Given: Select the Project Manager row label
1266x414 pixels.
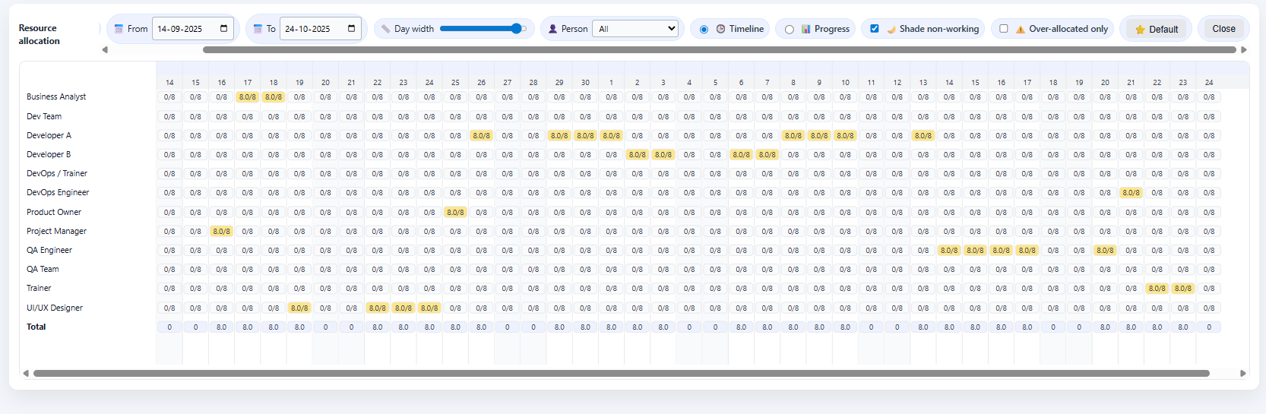Looking at the screenshot, I should point(56,231).
